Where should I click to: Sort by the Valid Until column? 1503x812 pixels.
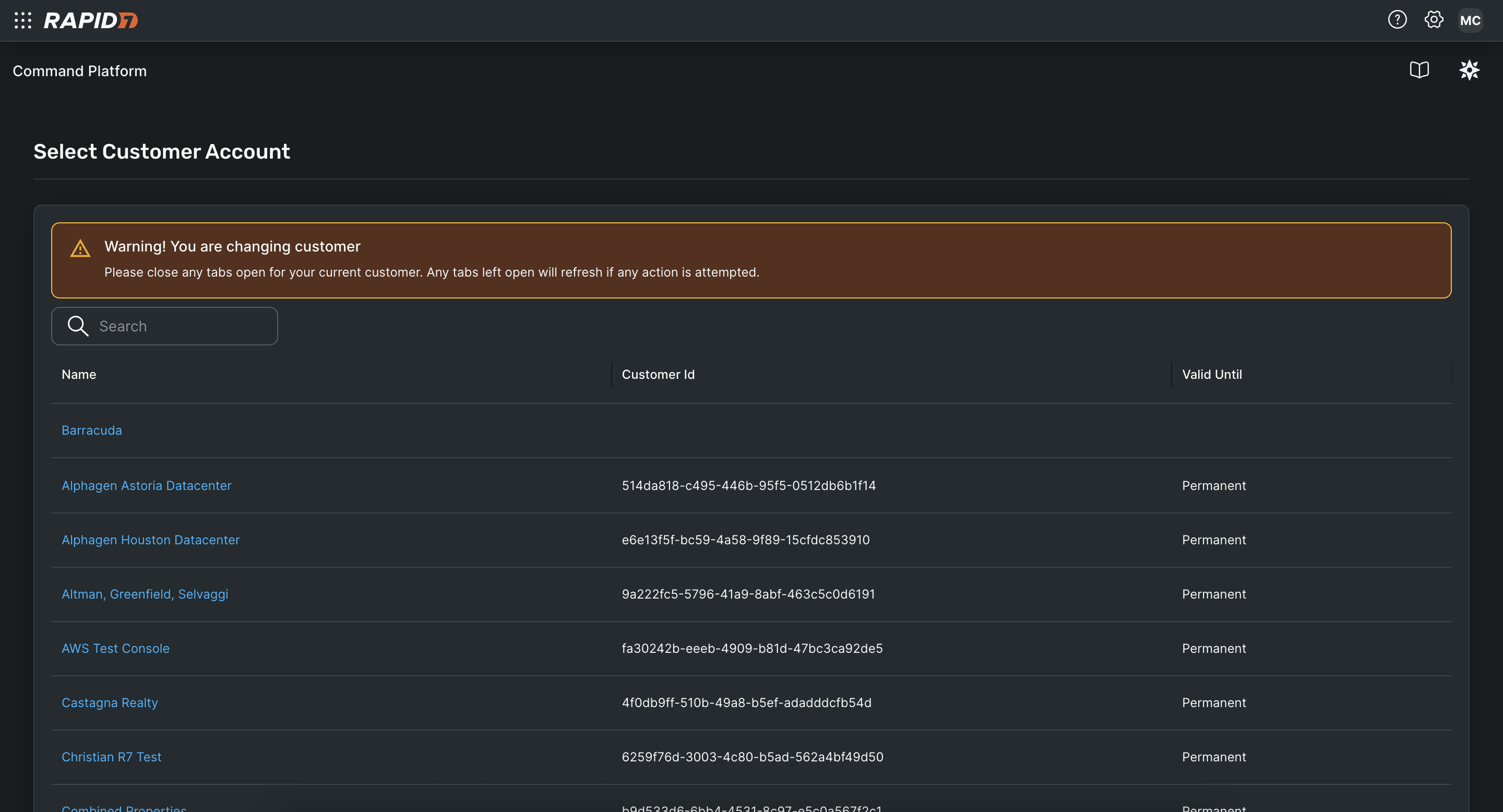(1212, 374)
